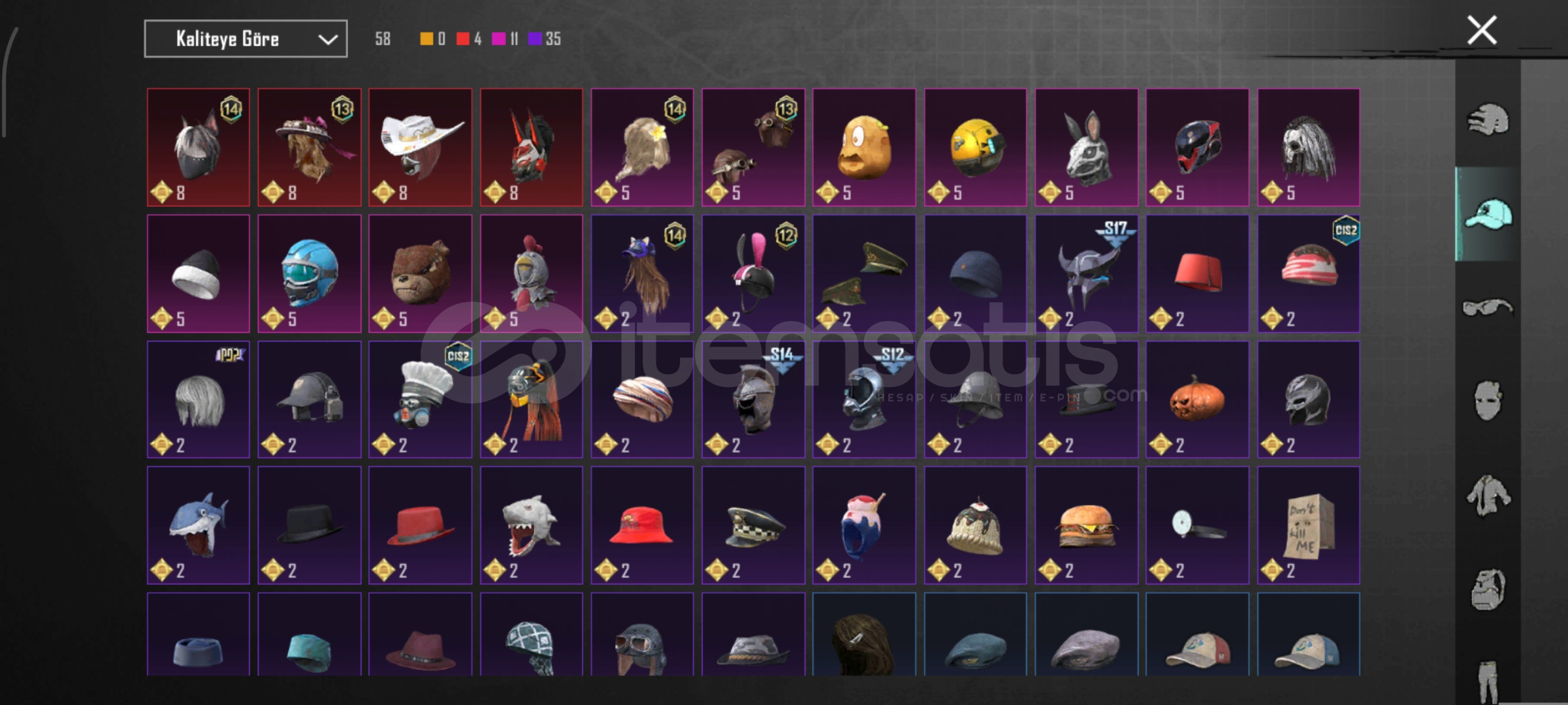Open the jacket category sidebar icon
Image resolution: width=1568 pixels, height=705 pixels.
[1488, 495]
